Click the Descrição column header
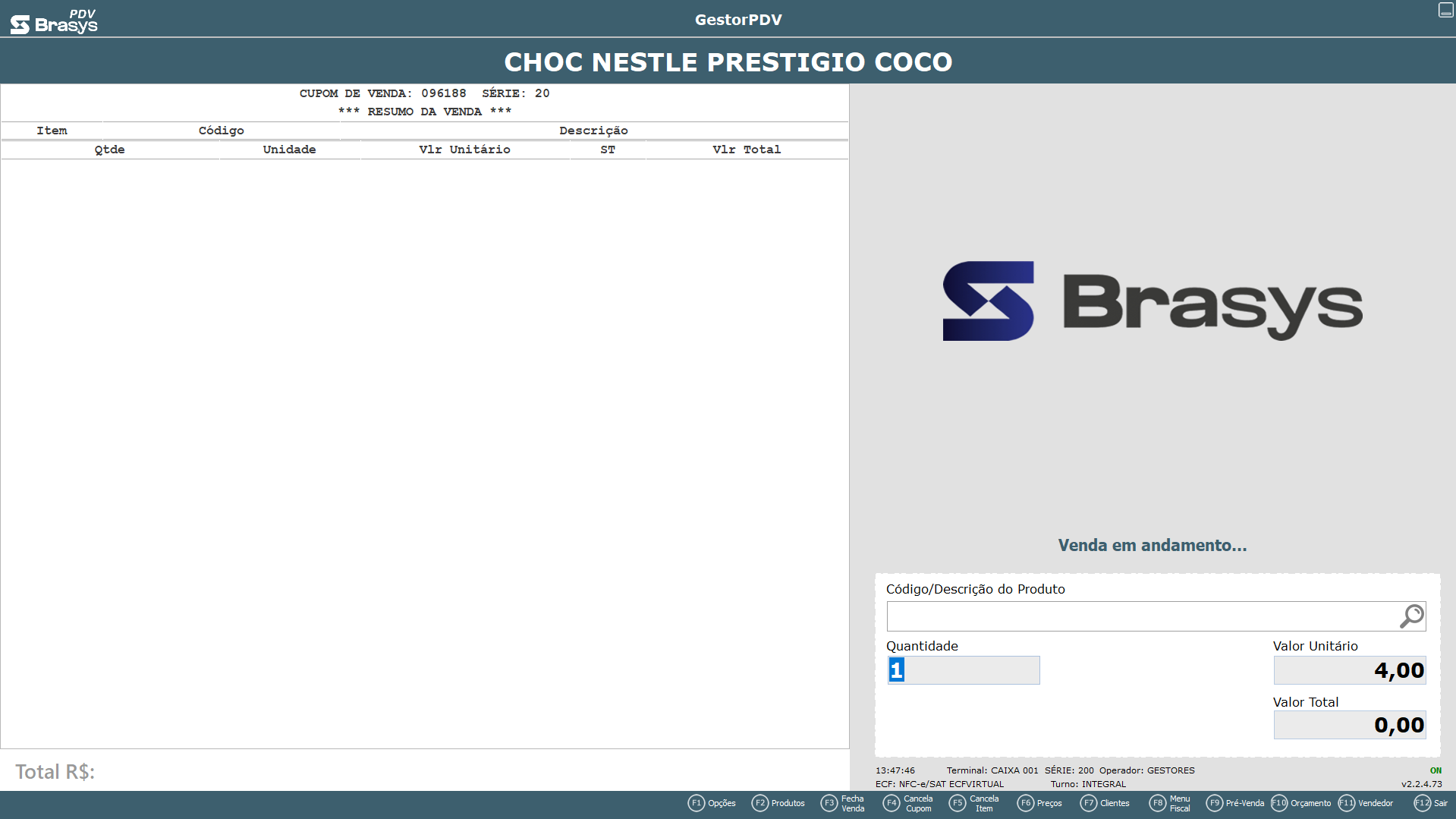 (x=594, y=131)
